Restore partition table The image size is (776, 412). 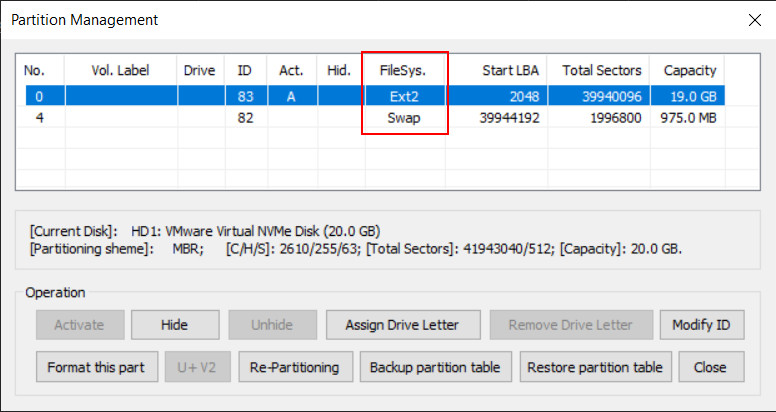[x=595, y=367]
